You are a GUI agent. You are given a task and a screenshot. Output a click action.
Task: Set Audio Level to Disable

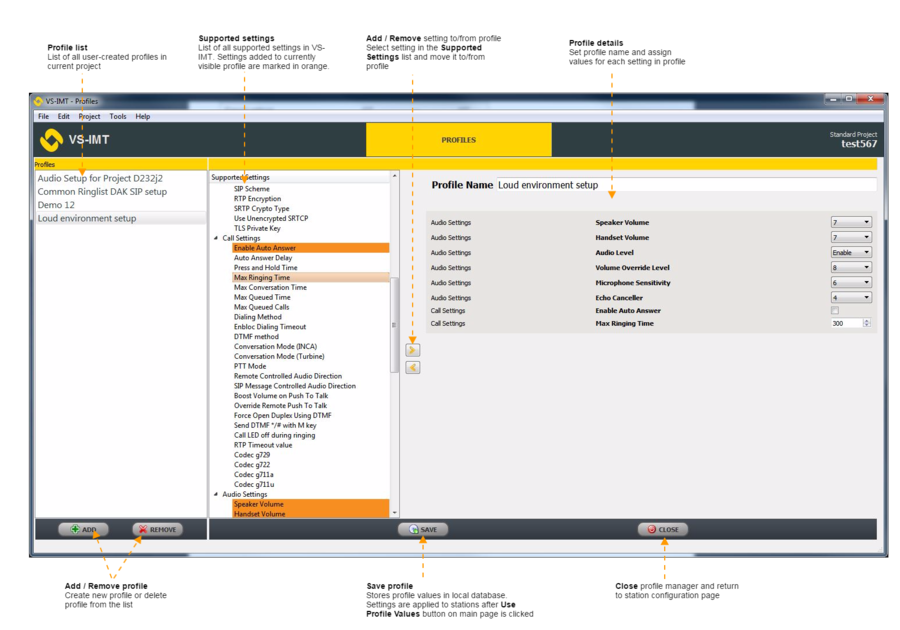click(850, 252)
